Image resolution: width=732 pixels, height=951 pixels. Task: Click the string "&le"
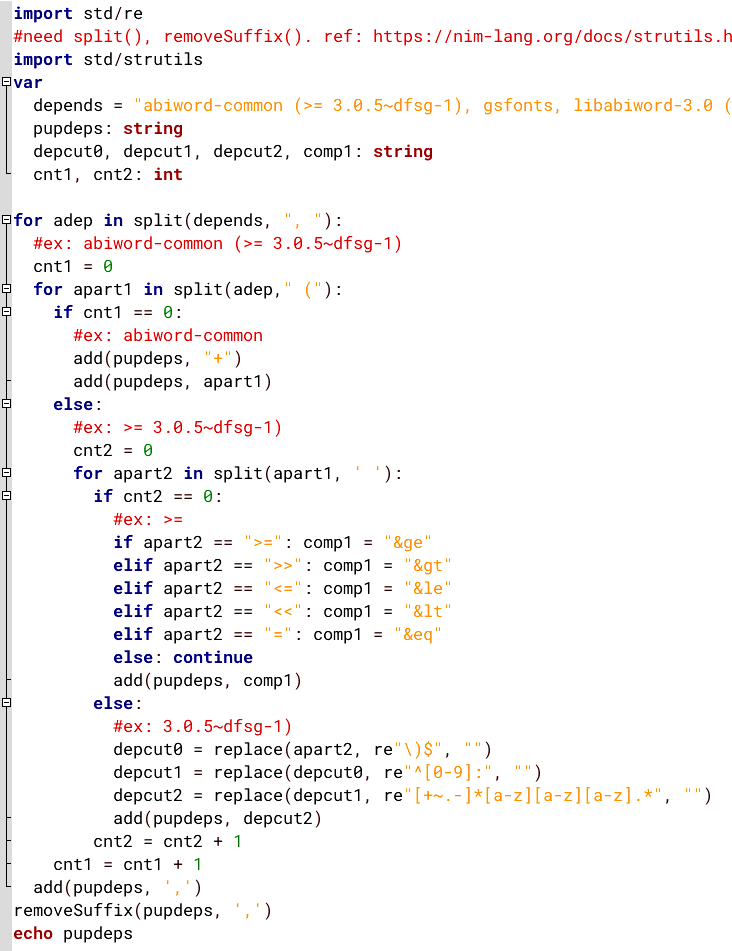[428, 588]
